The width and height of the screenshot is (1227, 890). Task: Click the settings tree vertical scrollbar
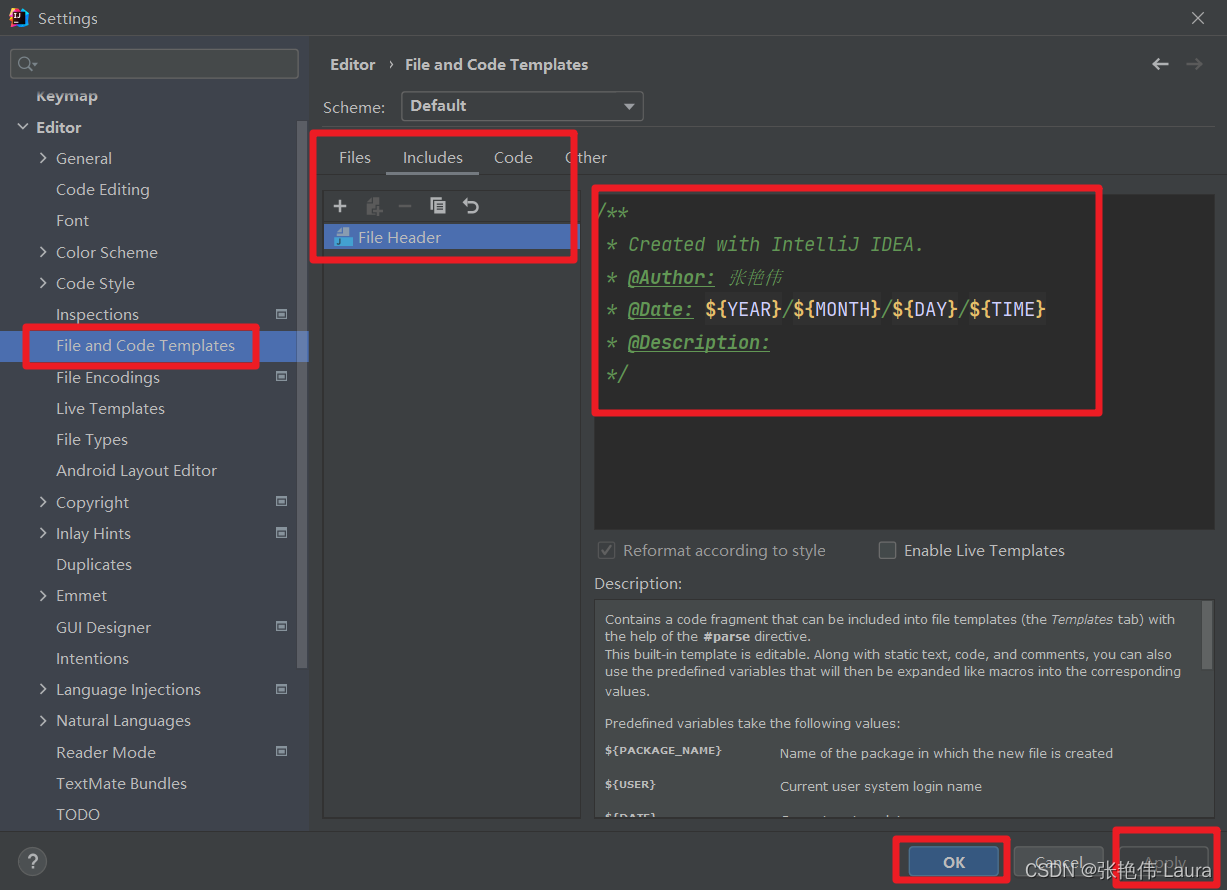point(303,395)
